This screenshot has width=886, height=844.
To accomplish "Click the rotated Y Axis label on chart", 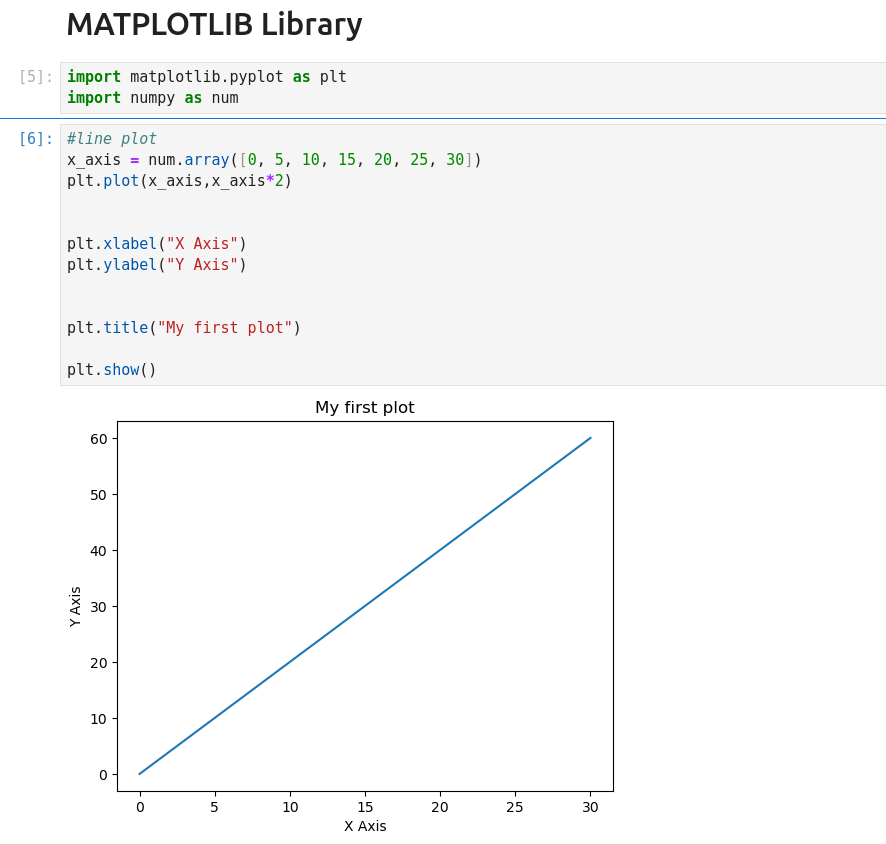I will [x=76, y=606].
